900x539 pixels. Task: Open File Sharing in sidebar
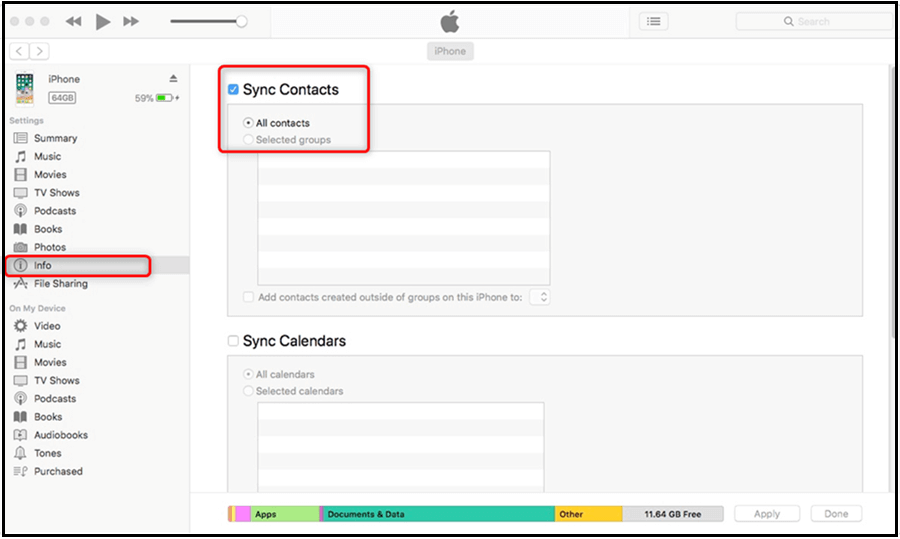click(x=60, y=284)
